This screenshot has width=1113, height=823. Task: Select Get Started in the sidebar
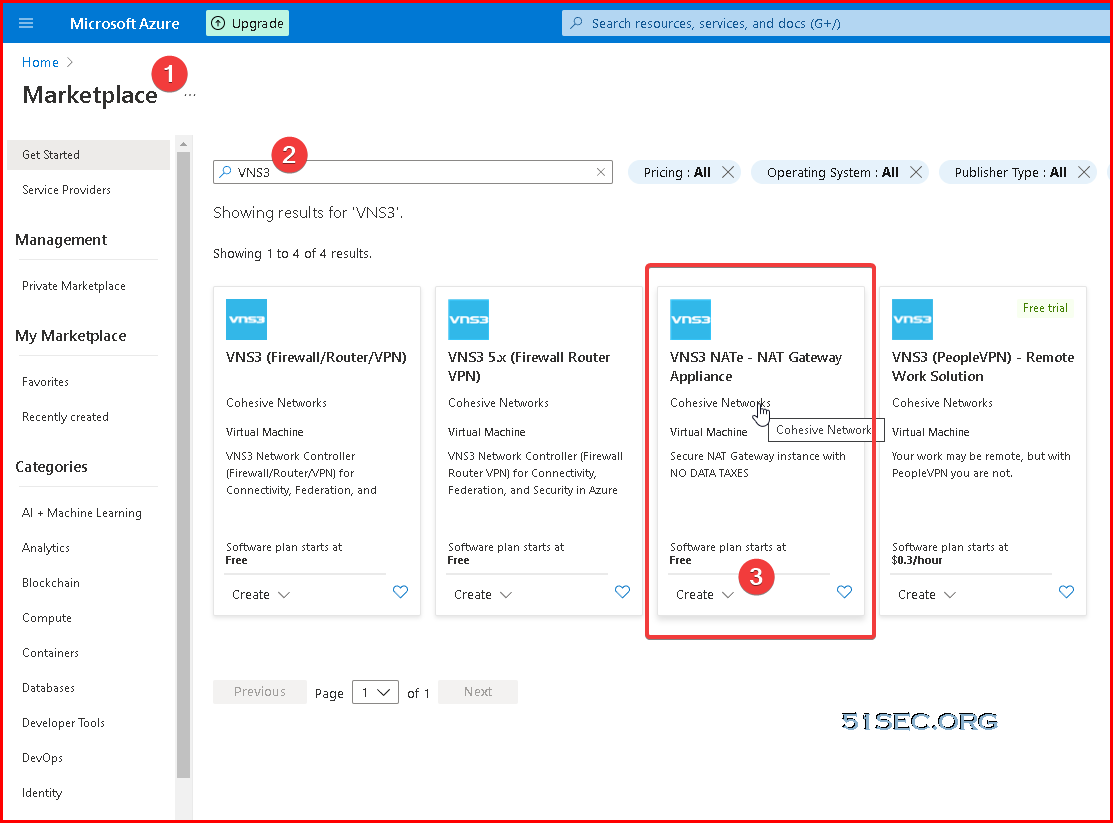(89, 155)
